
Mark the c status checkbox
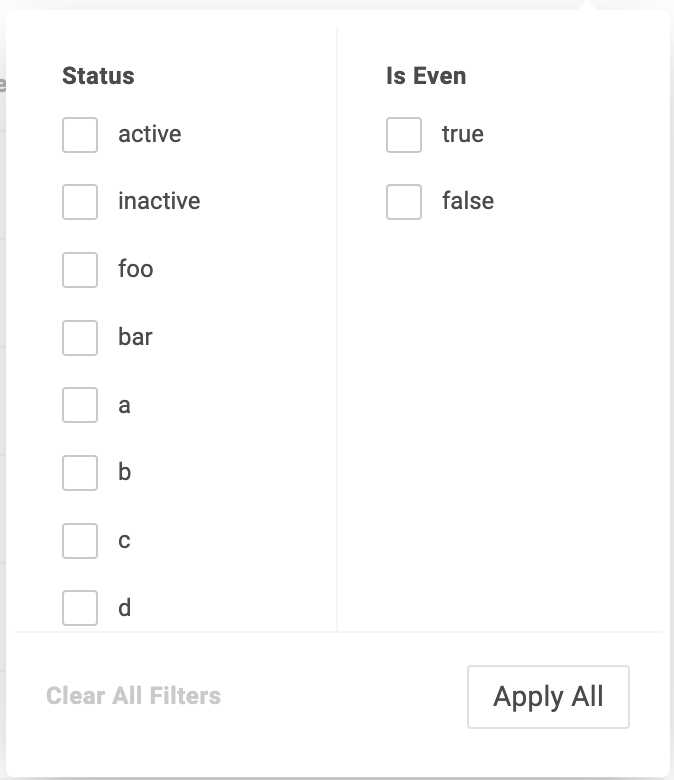coord(80,541)
